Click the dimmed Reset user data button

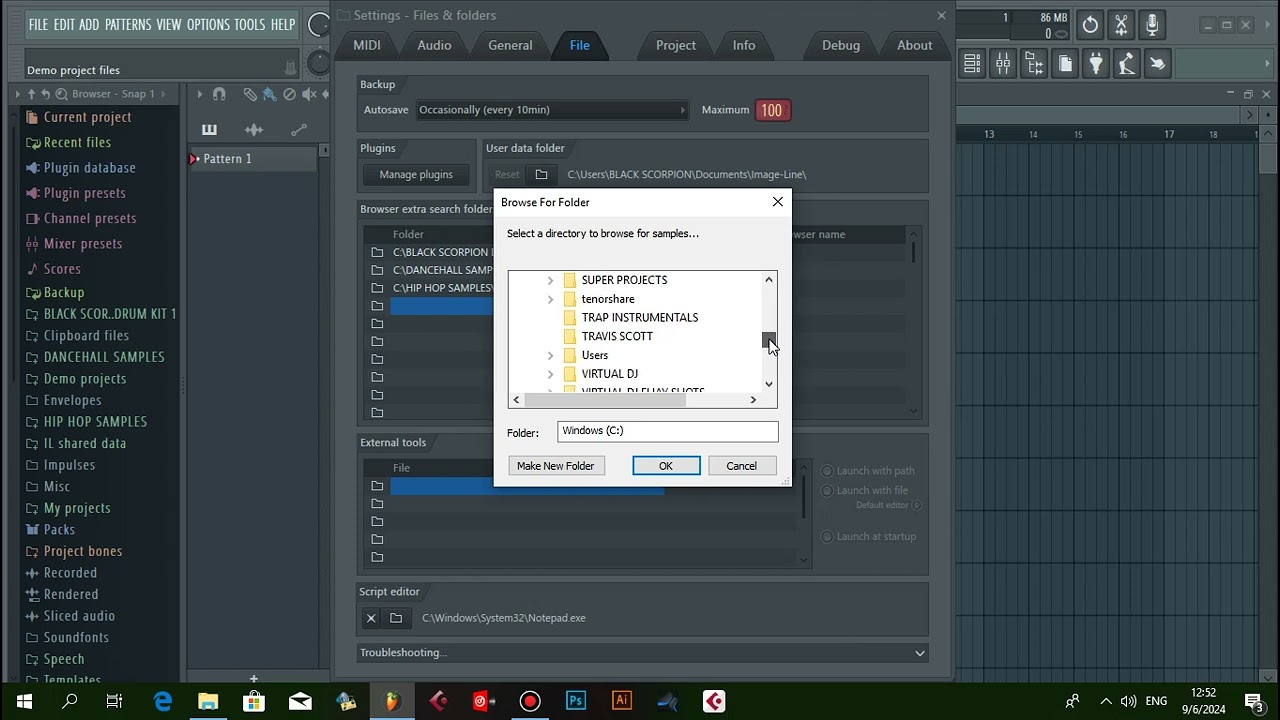[x=507, y=174]
